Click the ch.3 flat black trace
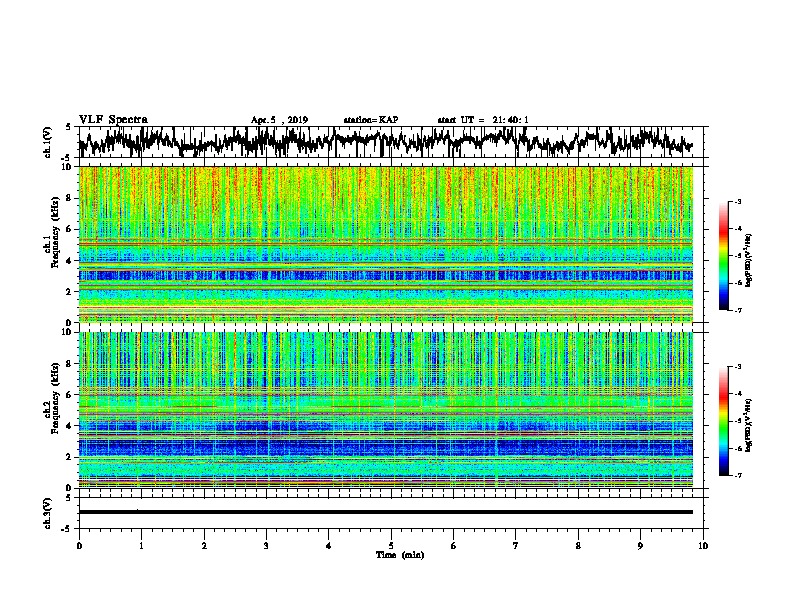 tap(386, 512)
